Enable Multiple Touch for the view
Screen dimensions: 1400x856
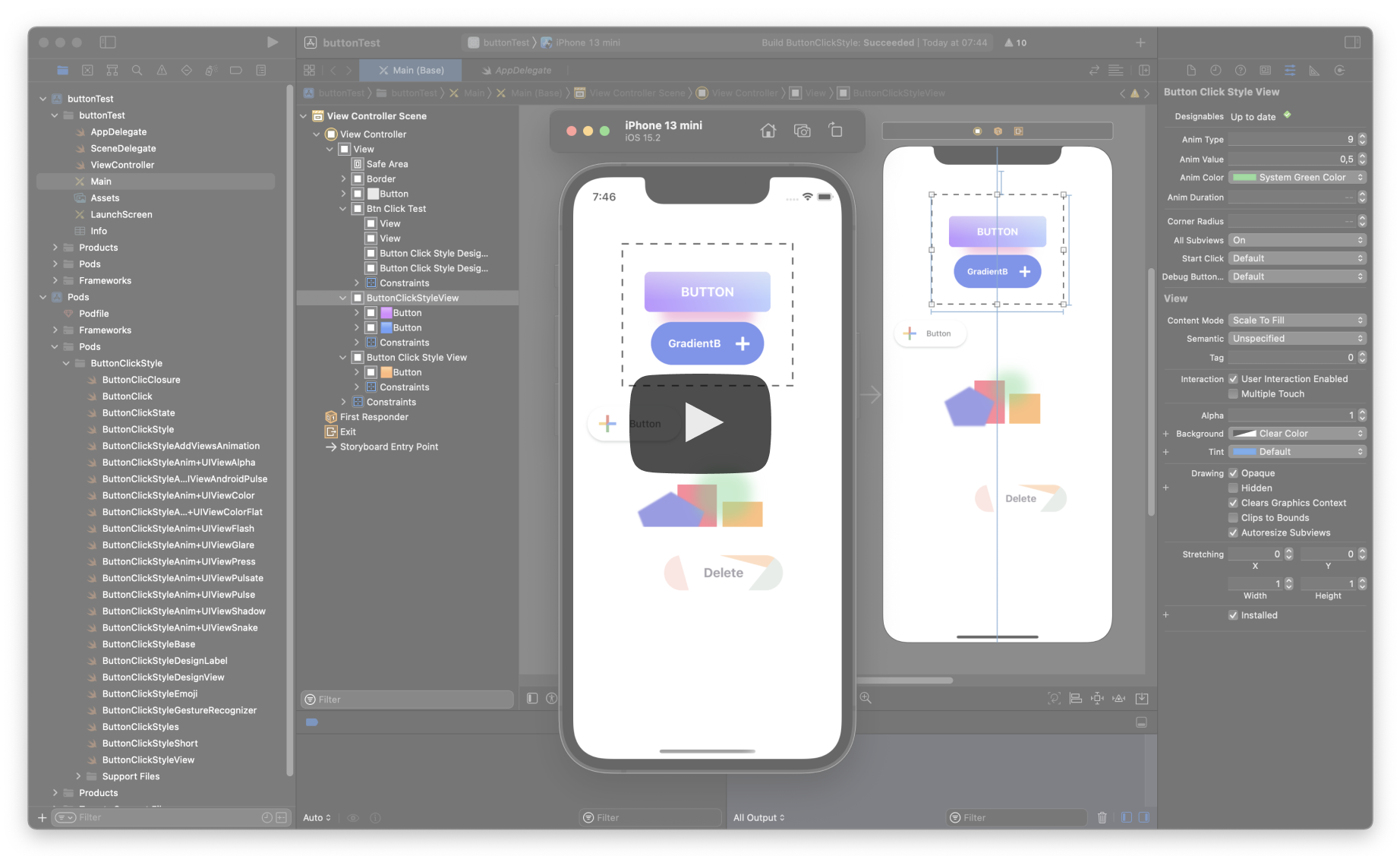click(1234, 393)
